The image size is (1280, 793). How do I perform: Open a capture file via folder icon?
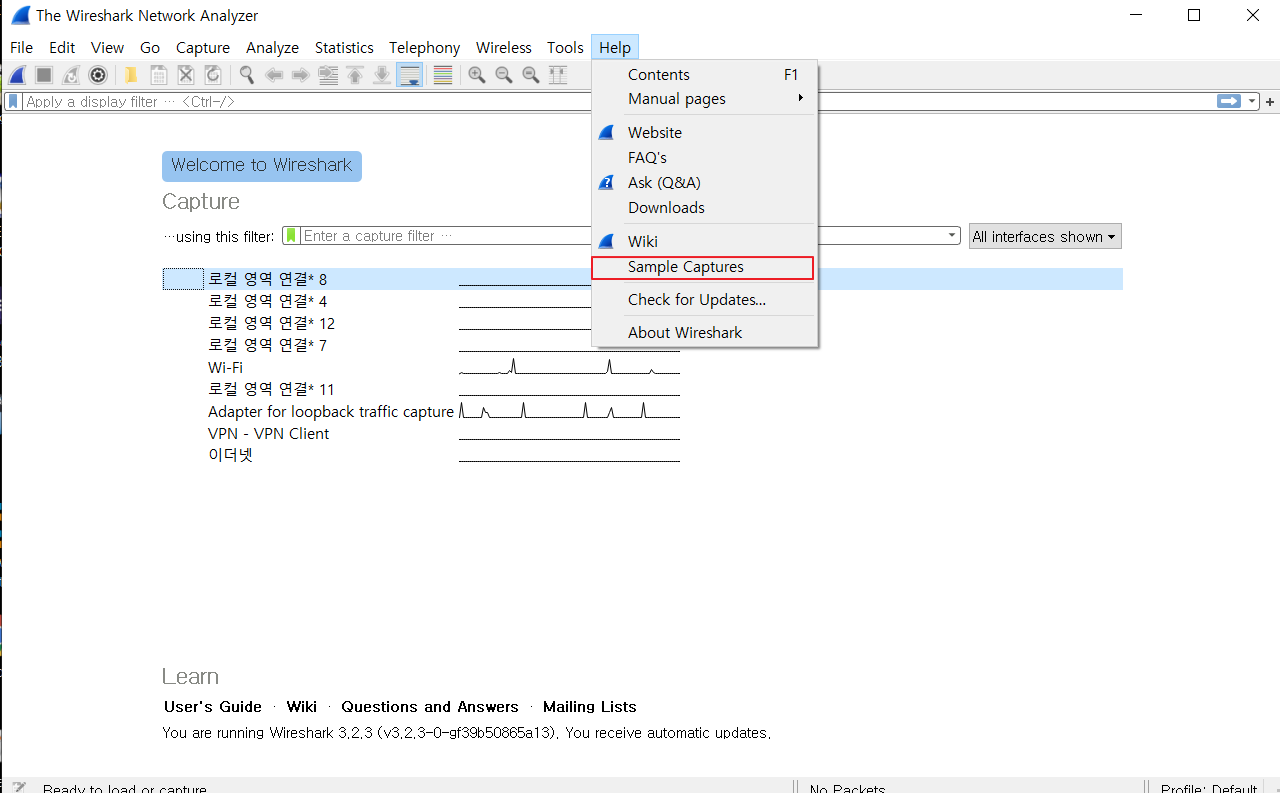131,75
